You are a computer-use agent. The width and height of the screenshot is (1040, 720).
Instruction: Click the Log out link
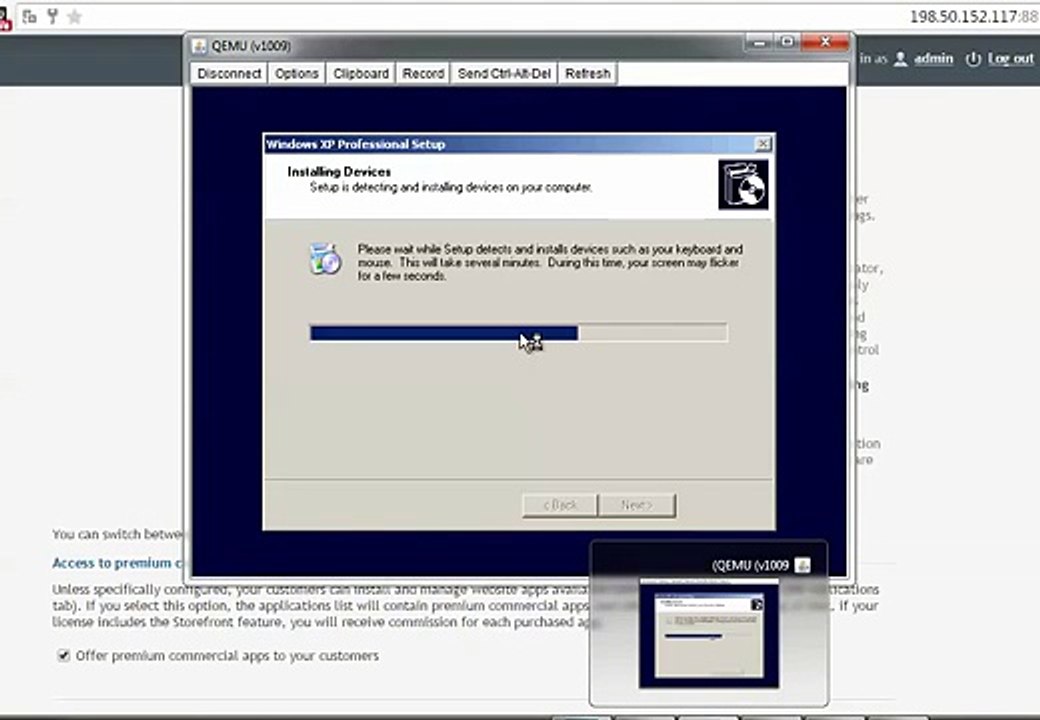pos(1011,58)
